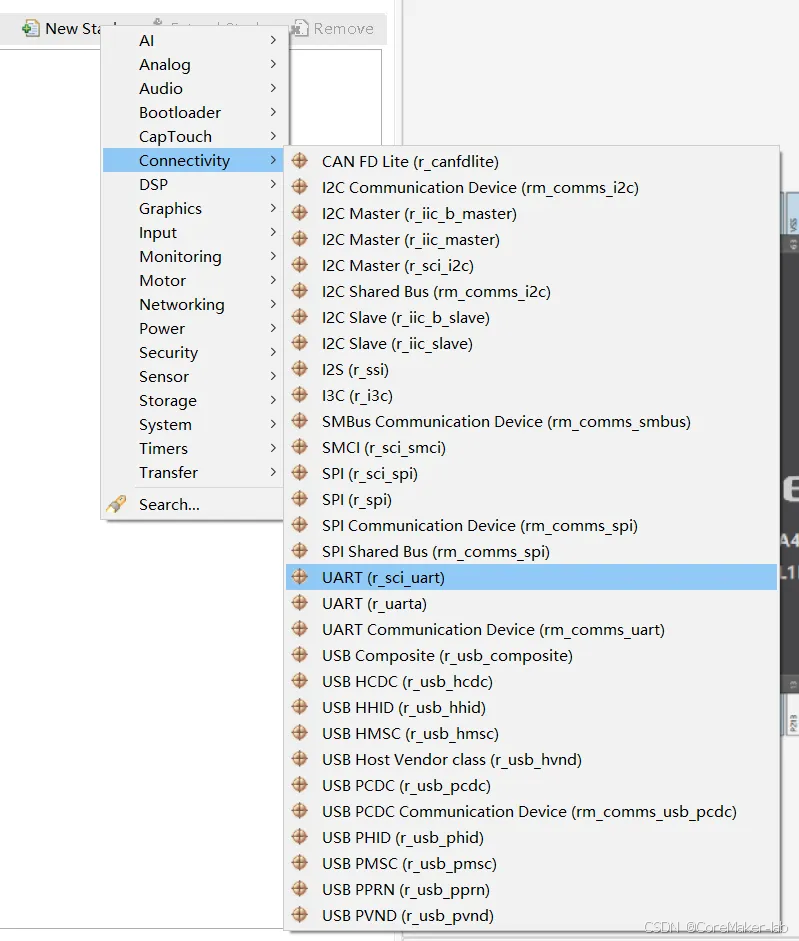The height and width of the screenshot is (941, 799).
Task: Click the UART r_uarta module icon
Action: click(300, 603)
